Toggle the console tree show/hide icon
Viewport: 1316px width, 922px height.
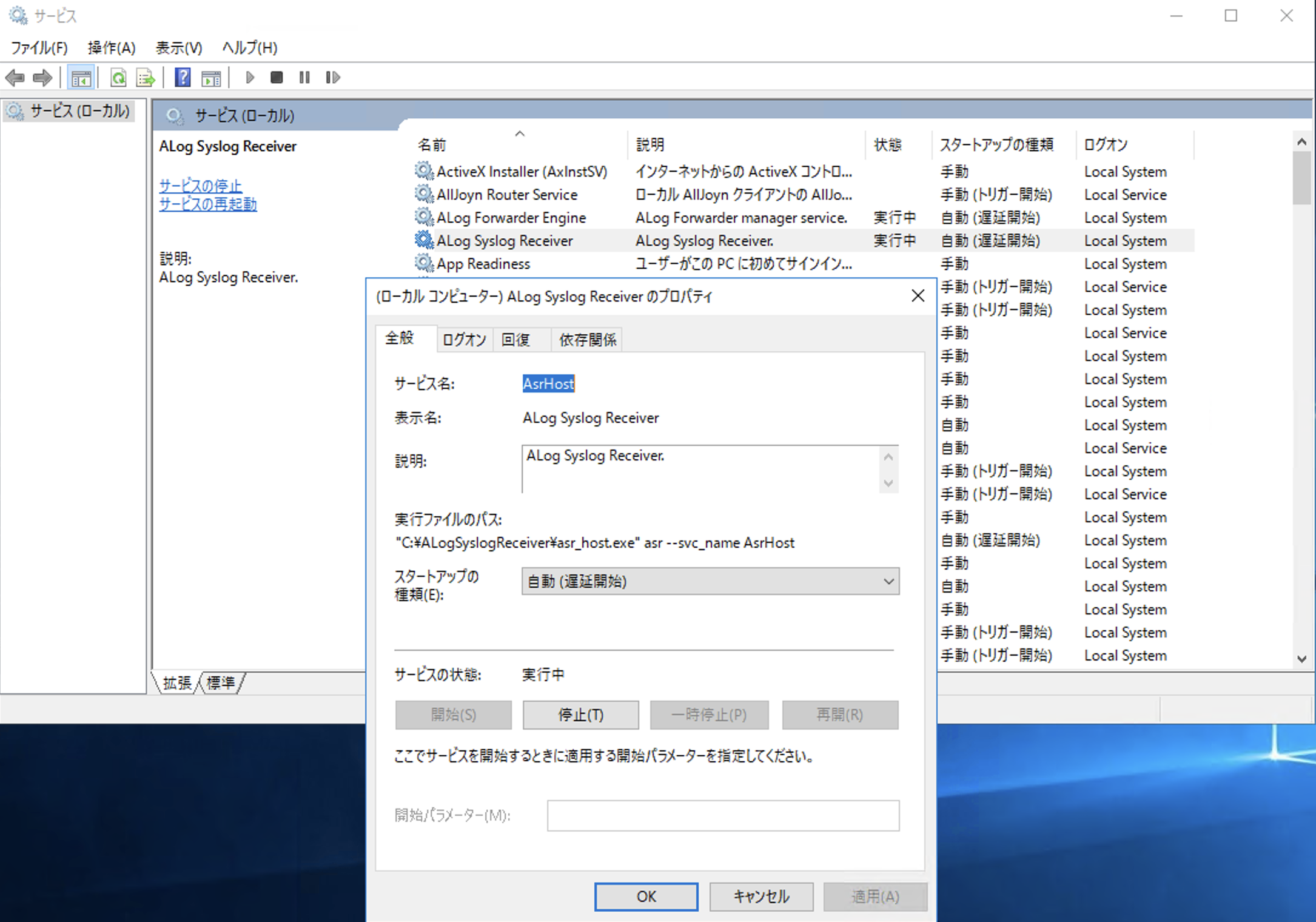click(x=81, y=78)
